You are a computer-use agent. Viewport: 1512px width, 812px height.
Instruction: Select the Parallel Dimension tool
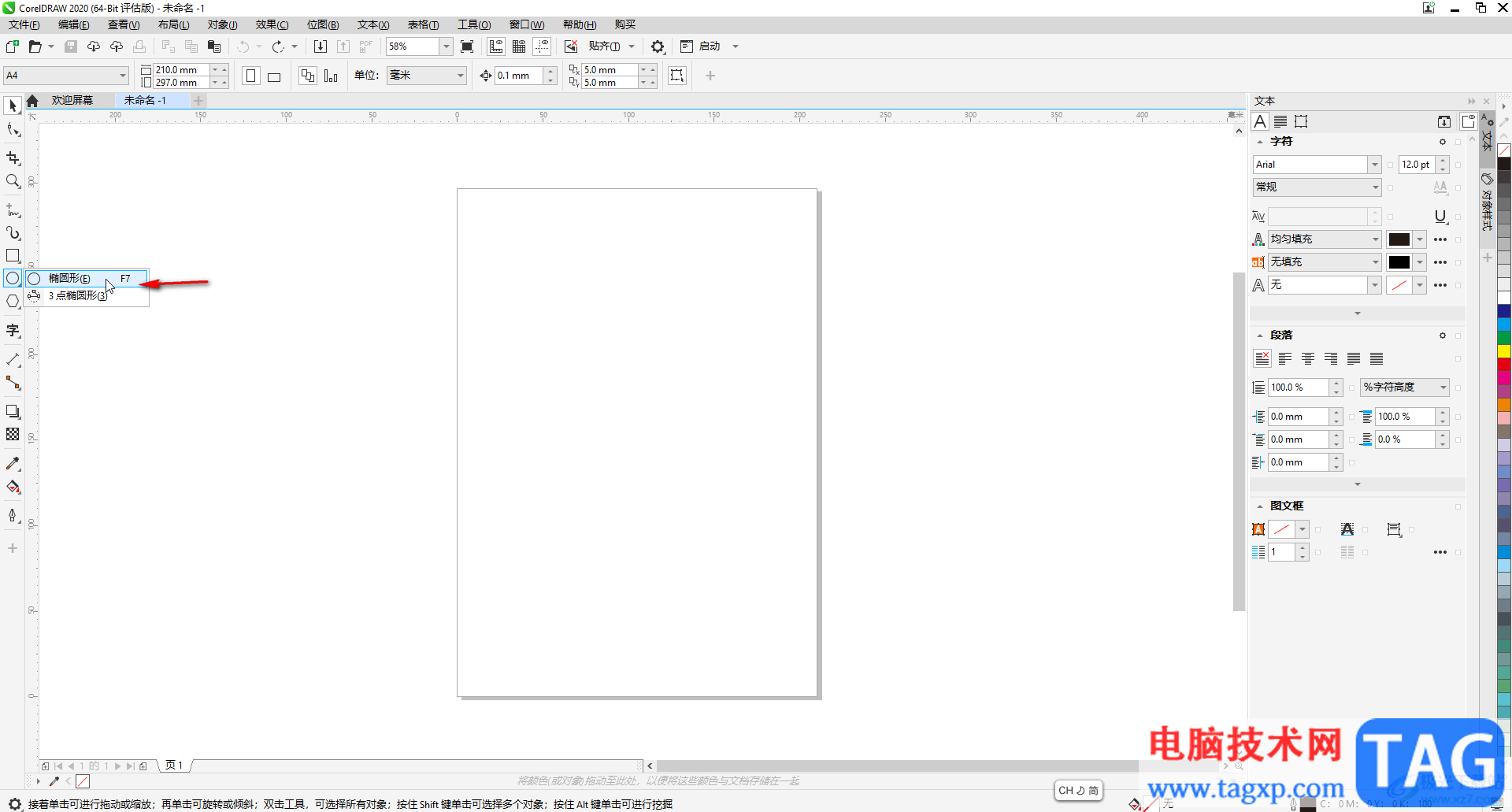[x=13, y=360]
